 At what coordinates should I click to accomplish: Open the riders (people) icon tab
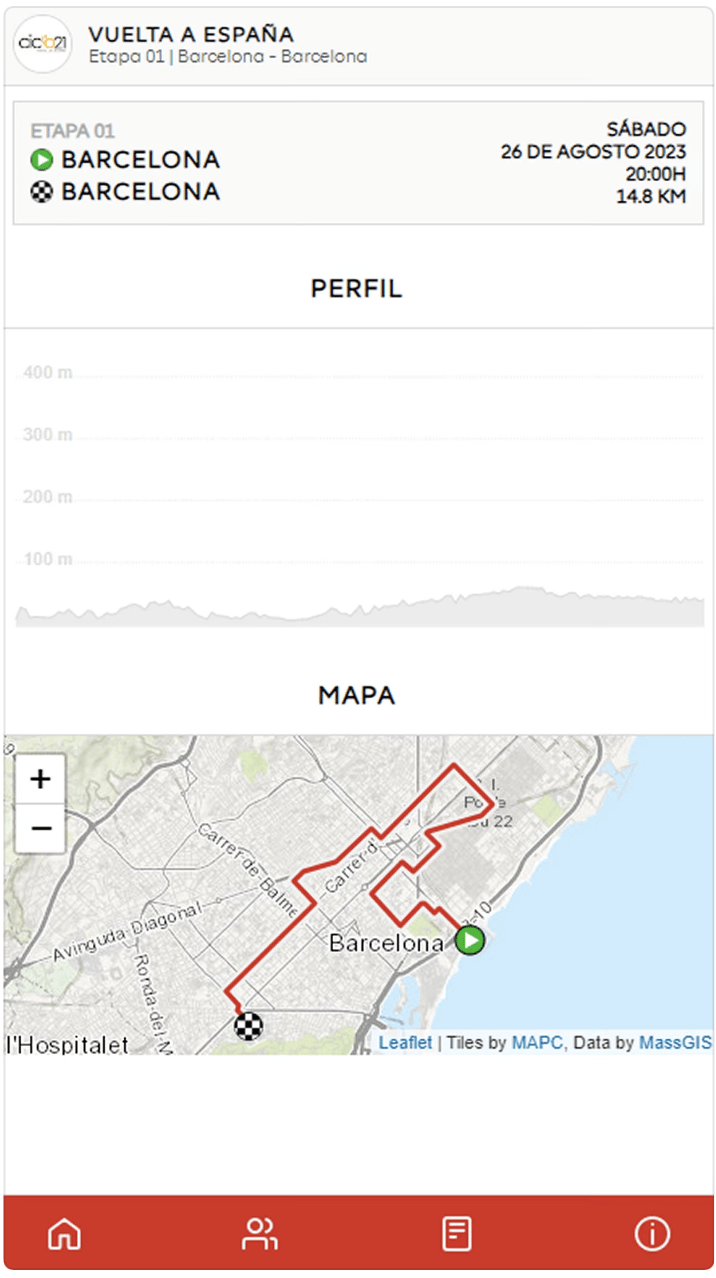tap(260, 1233)
